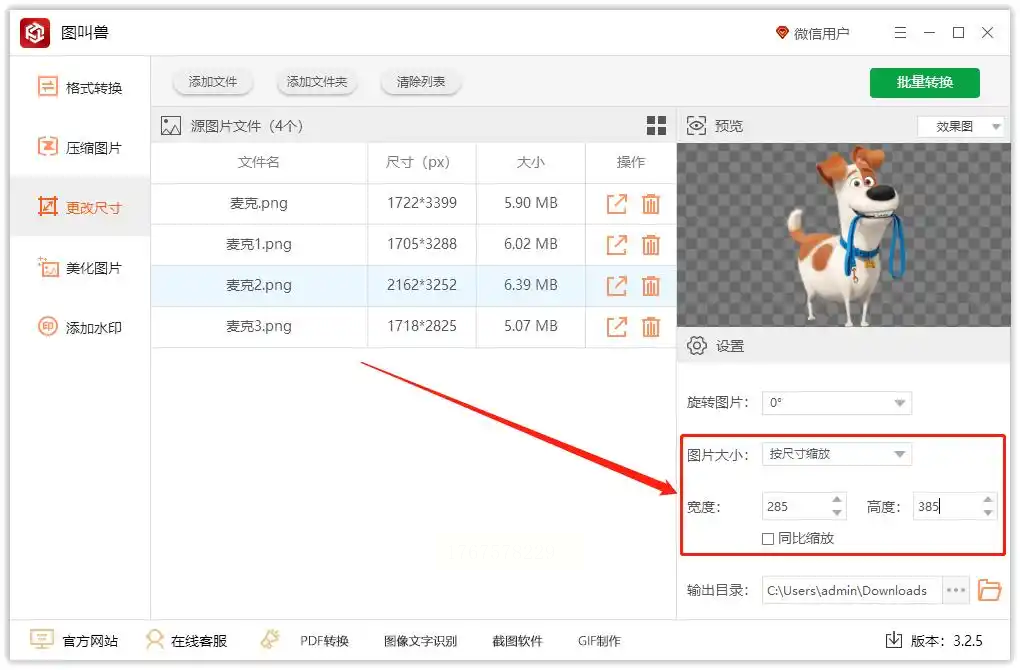1020x670 pixels.
Task: Open the hamburger menu icon in title bar
Action: 900,33
